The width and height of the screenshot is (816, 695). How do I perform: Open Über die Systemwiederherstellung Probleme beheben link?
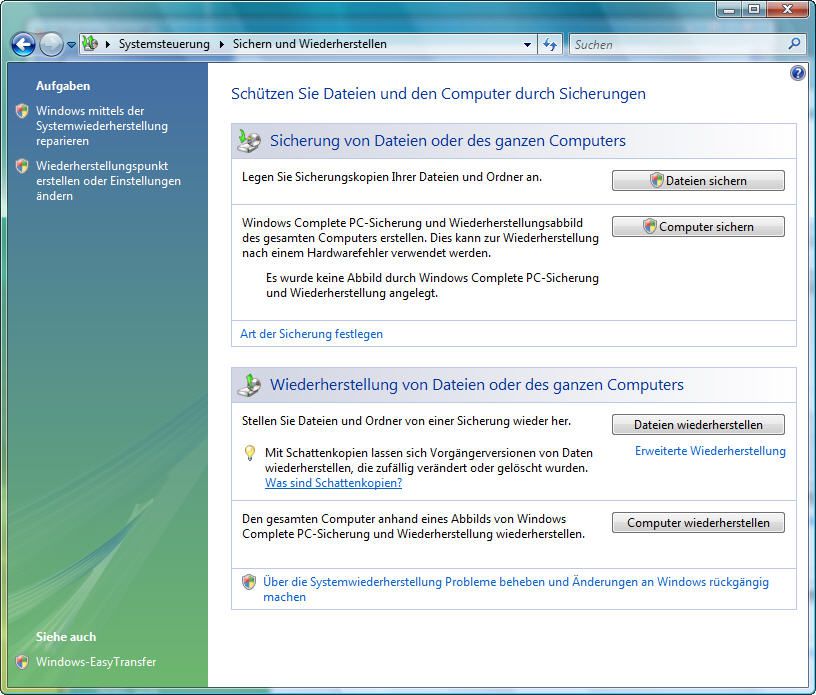point(516,589)
